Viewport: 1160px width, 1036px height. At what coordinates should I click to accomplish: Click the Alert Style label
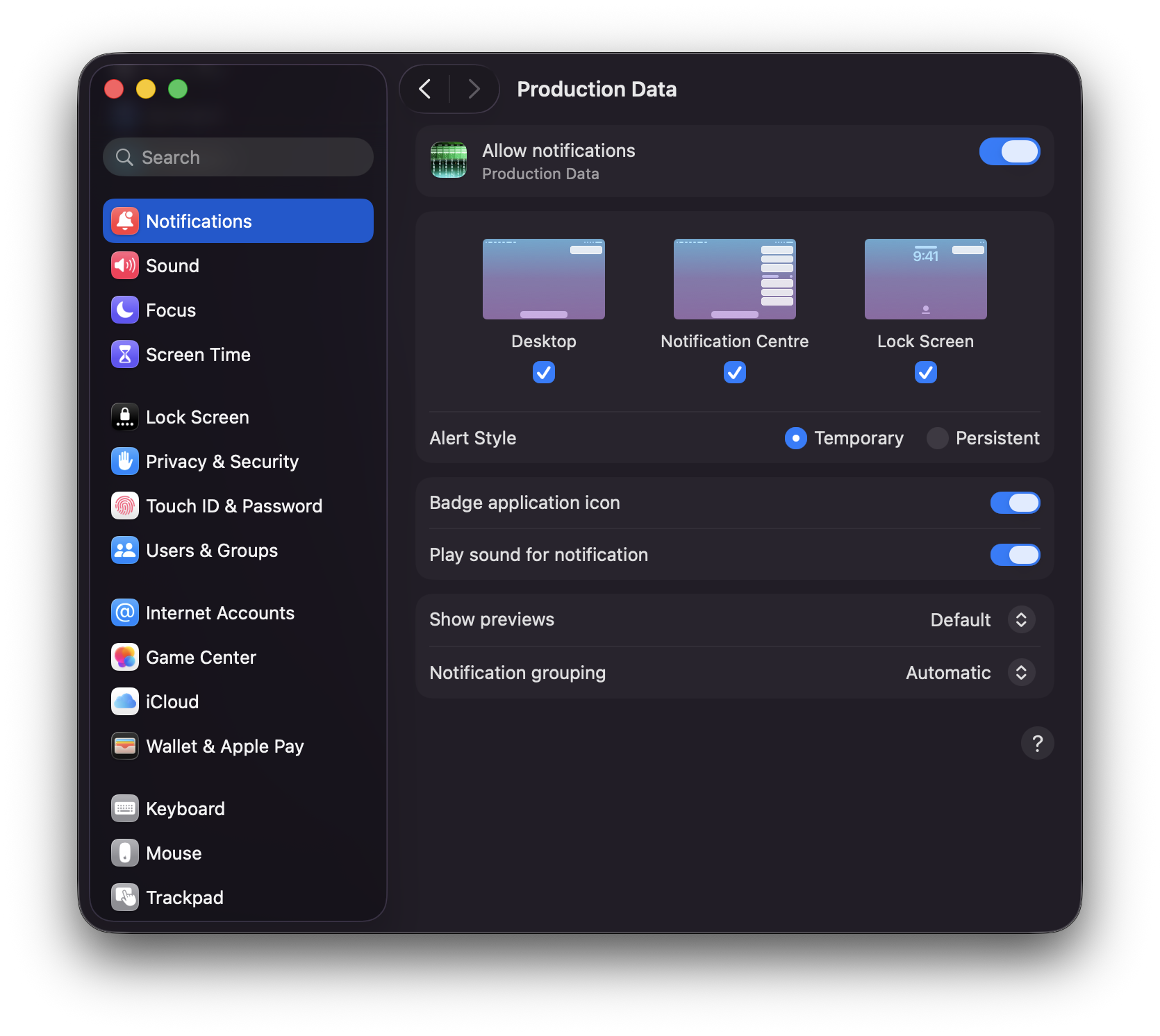pos(473,438)
